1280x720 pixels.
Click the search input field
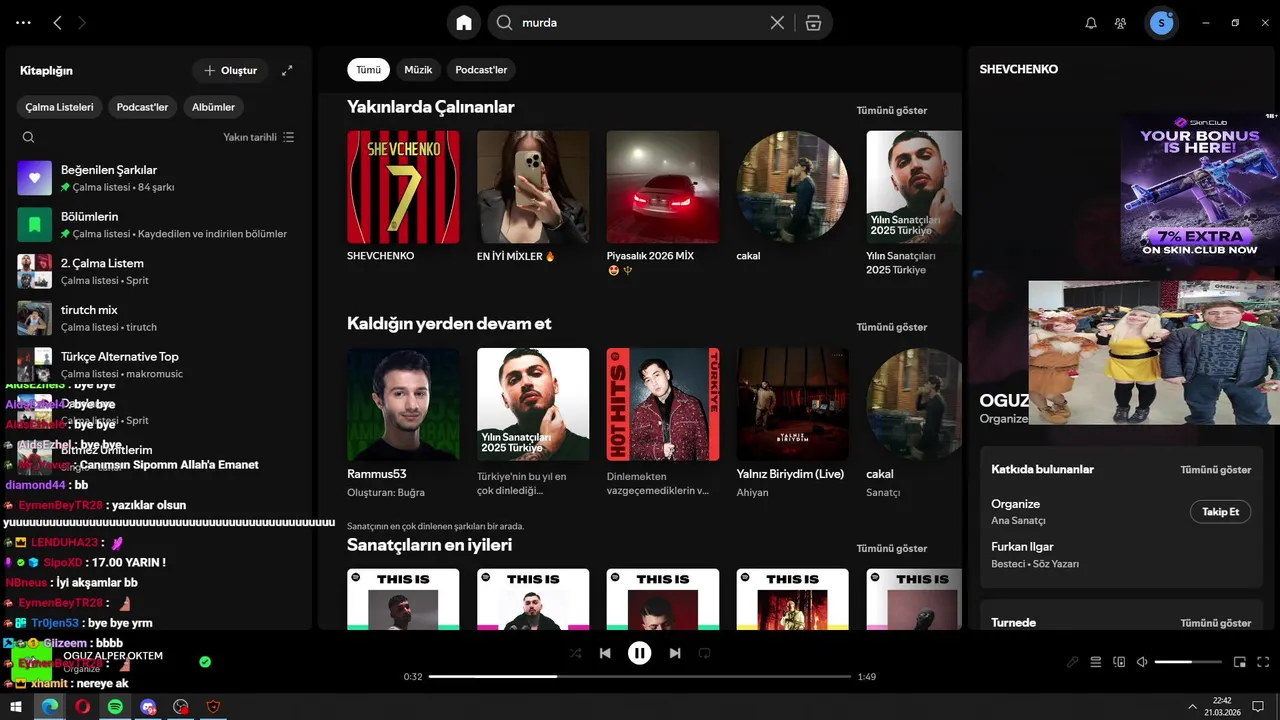pos(640,22)
